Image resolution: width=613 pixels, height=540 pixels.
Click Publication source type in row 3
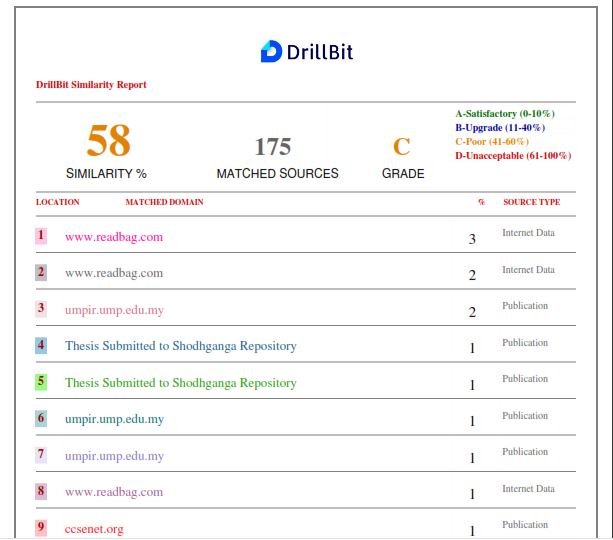525,306
